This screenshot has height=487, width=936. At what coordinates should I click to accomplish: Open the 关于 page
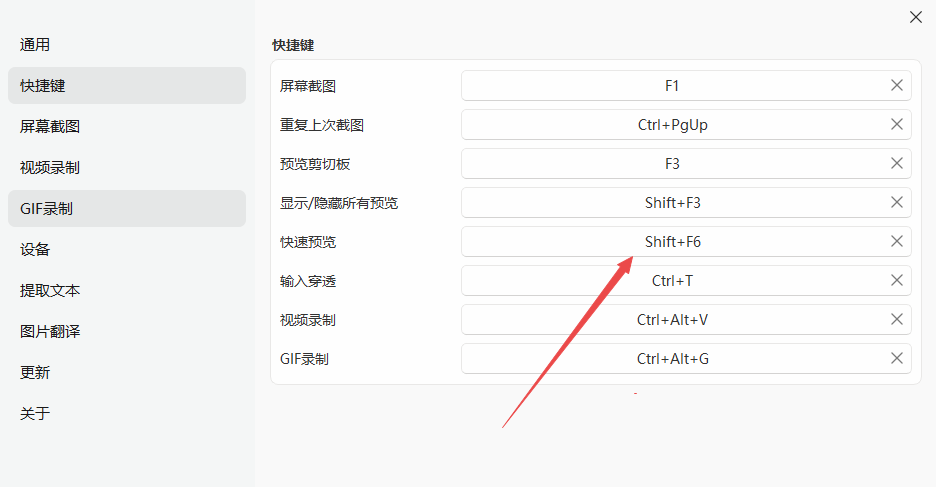click(x=36, y=414)
